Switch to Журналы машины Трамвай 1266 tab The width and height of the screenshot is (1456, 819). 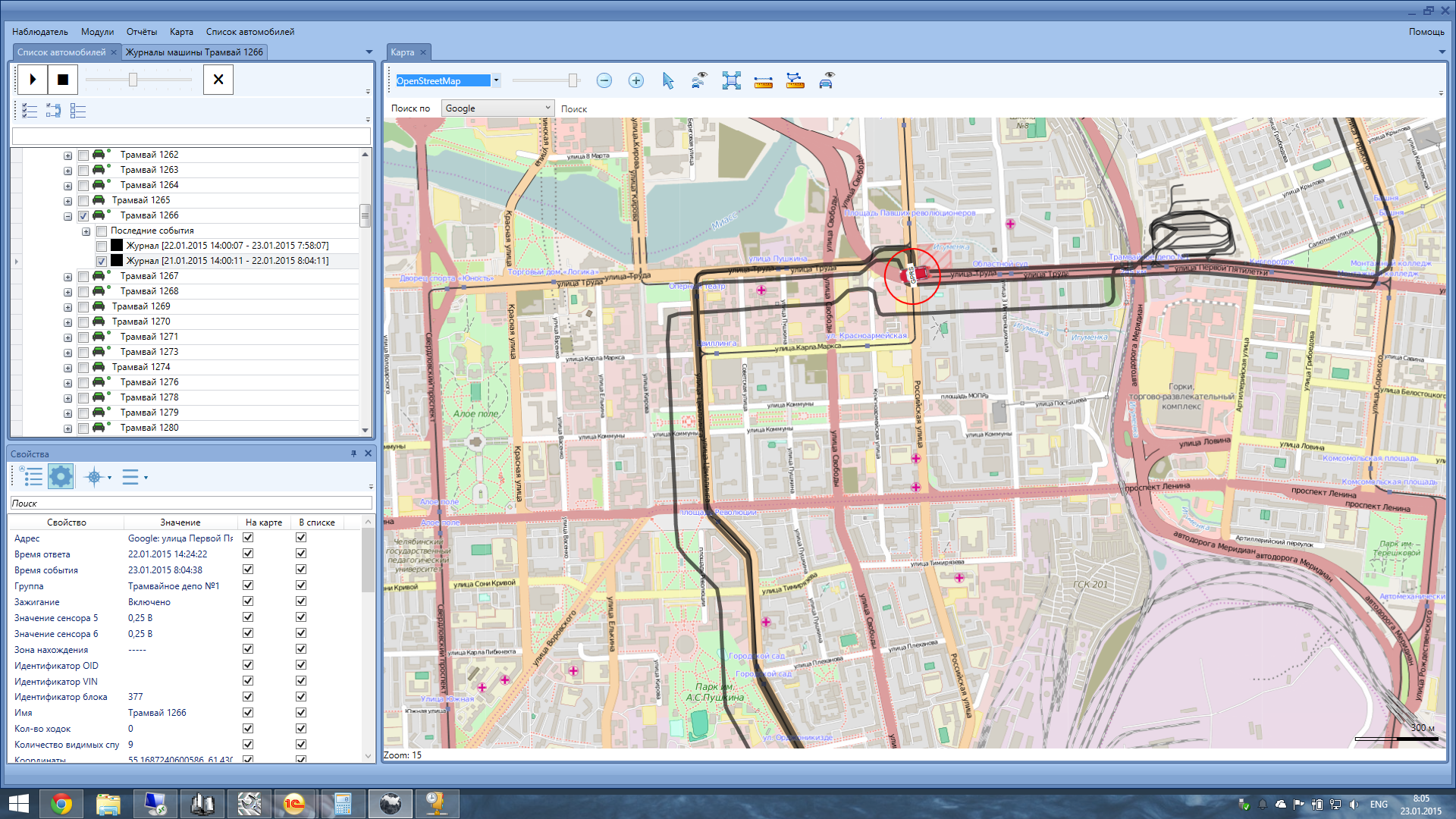[x=194, y=52]
